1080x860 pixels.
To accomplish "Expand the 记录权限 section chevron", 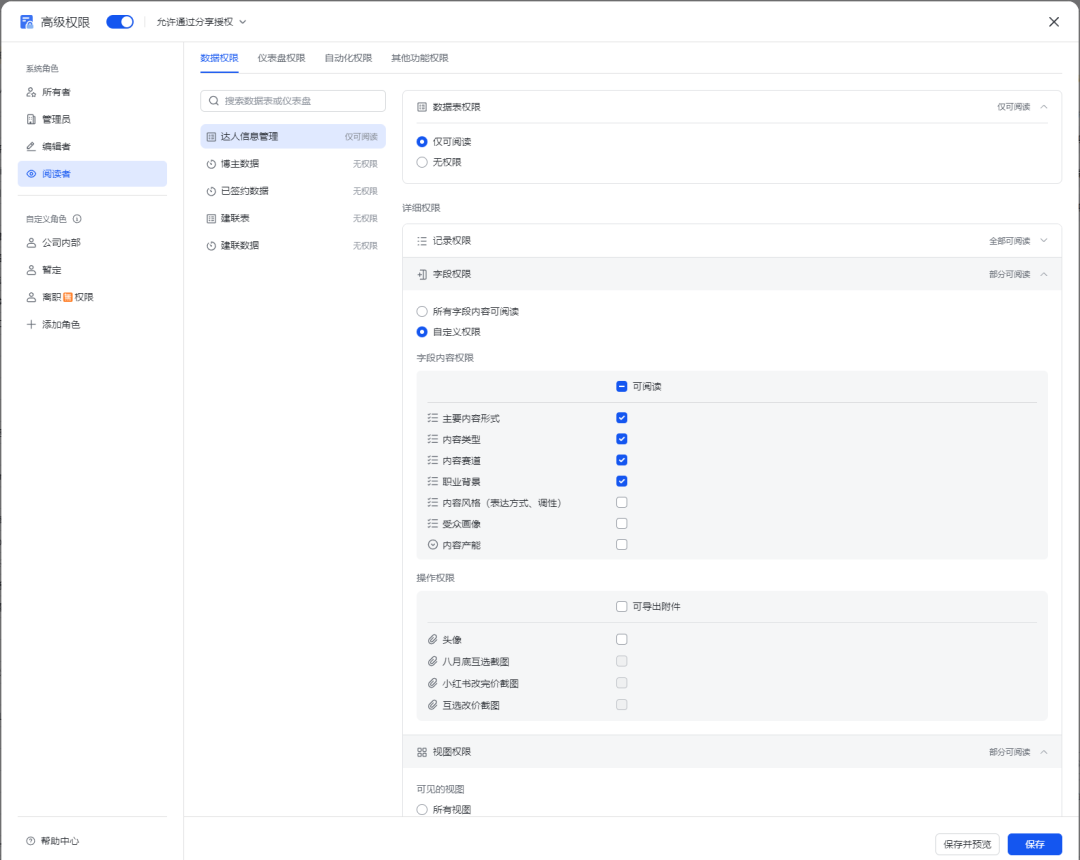I will (x=1044, y=241).
